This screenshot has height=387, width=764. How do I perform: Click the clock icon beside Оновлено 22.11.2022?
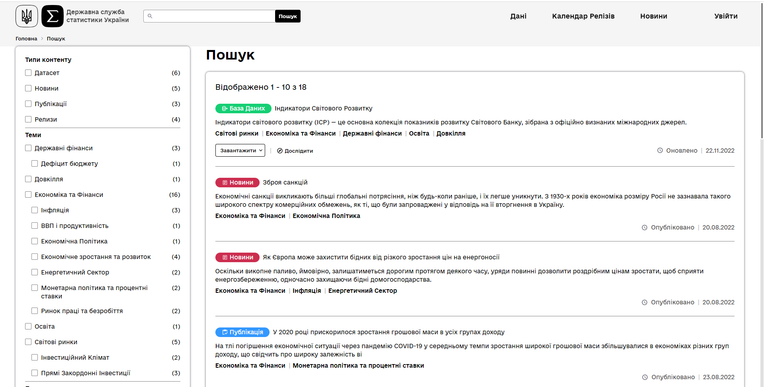coord(660,151)
